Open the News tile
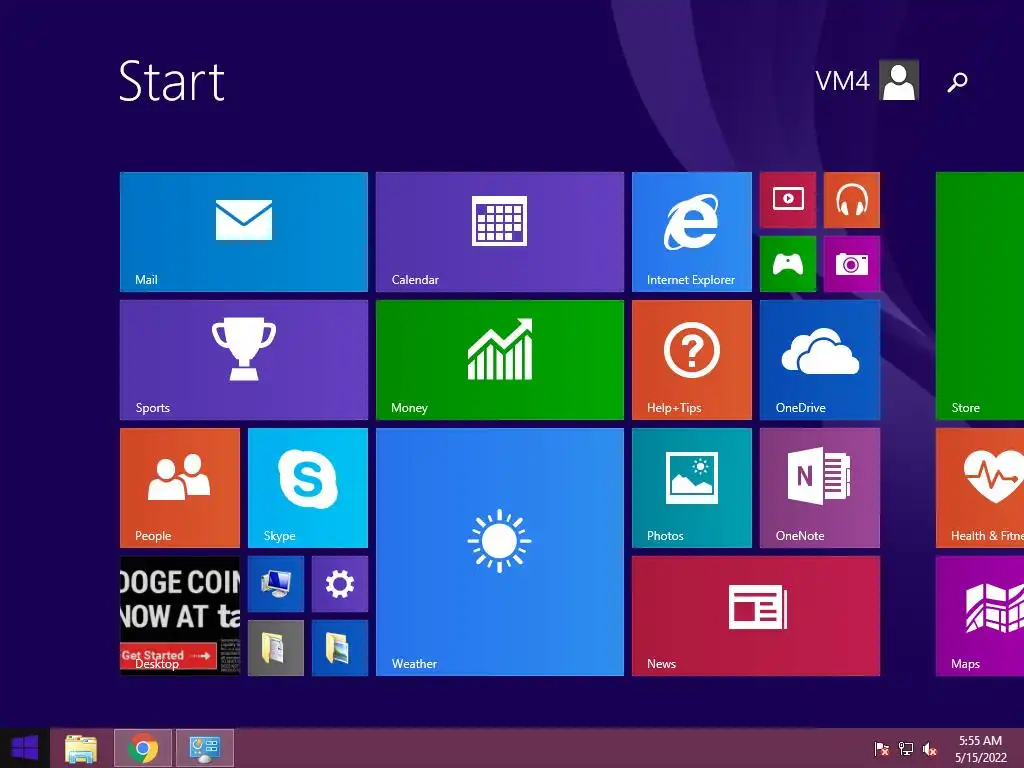The height and width of the screenshot is (768, 1024). pos(756,616)
